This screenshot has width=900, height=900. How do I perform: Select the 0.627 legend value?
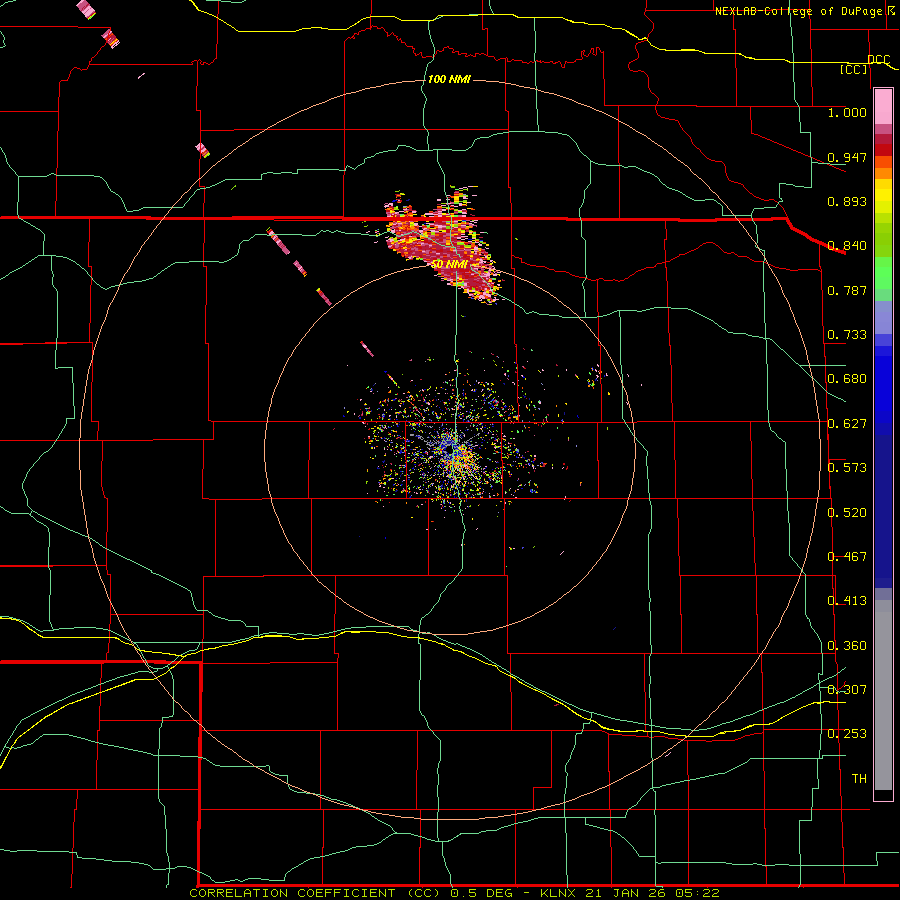[847, 424]
